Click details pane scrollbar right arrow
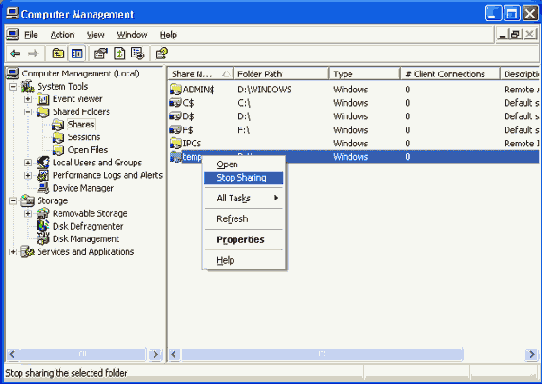The image size is (542, 384). coord(532,354)
